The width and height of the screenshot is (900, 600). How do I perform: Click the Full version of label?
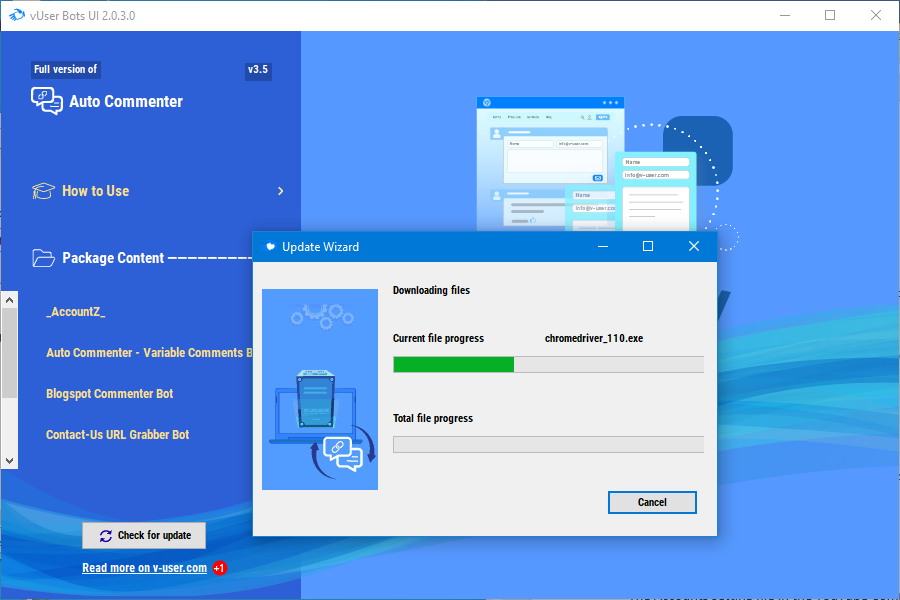click(65, 69)
